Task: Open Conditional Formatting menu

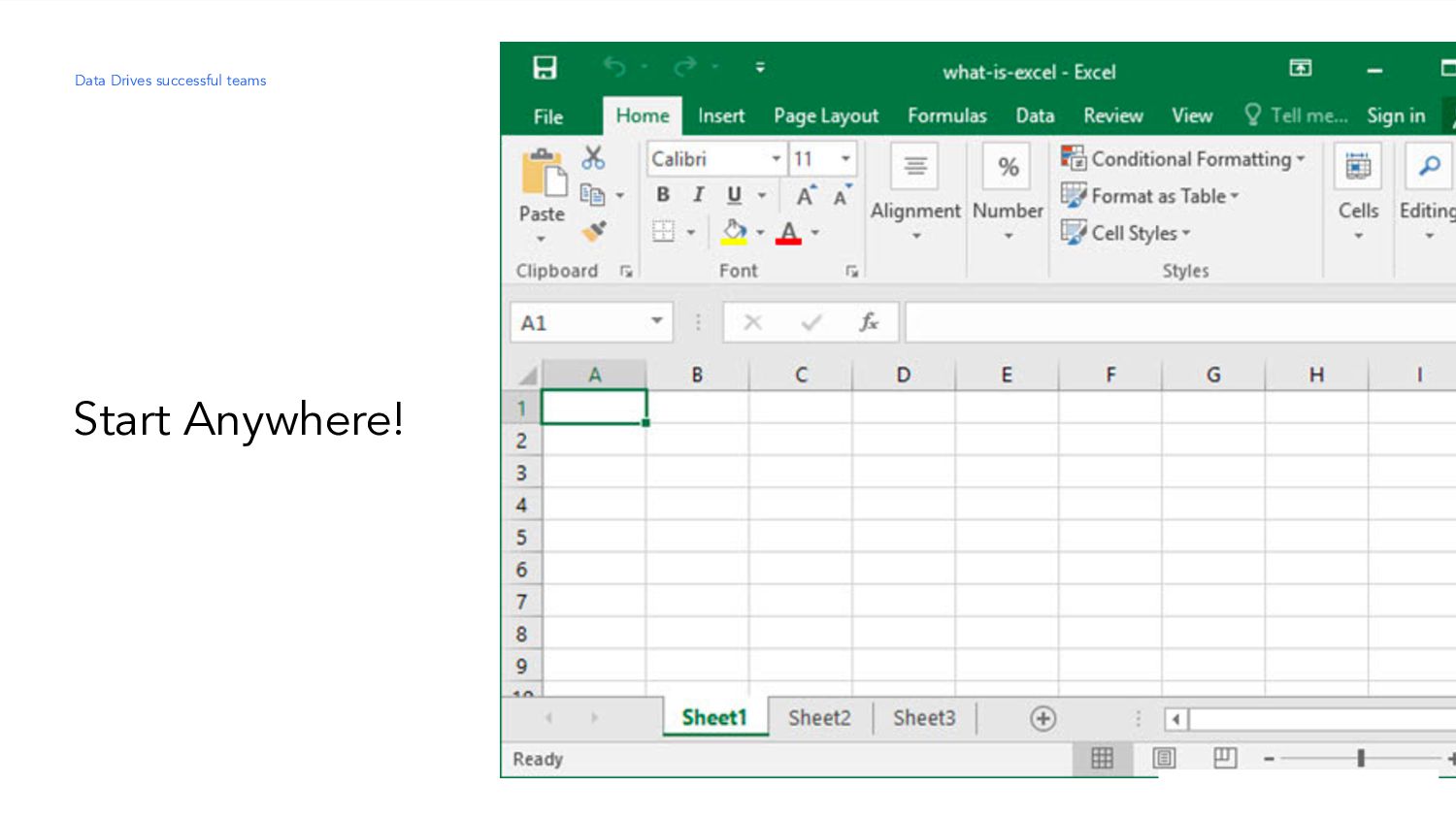Action: (x=1183, y=158)
